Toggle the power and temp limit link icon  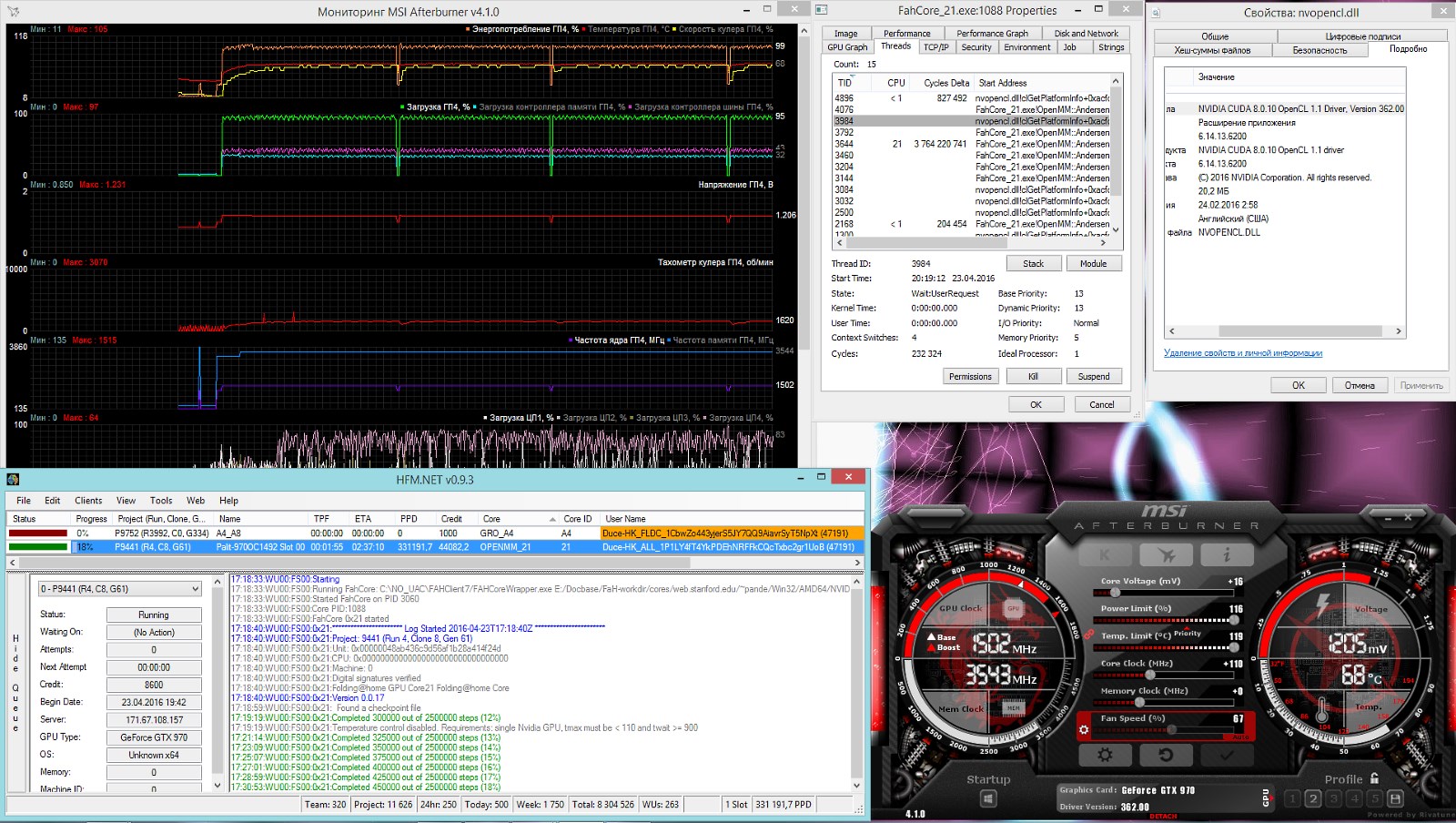(x=1089, y=634)
